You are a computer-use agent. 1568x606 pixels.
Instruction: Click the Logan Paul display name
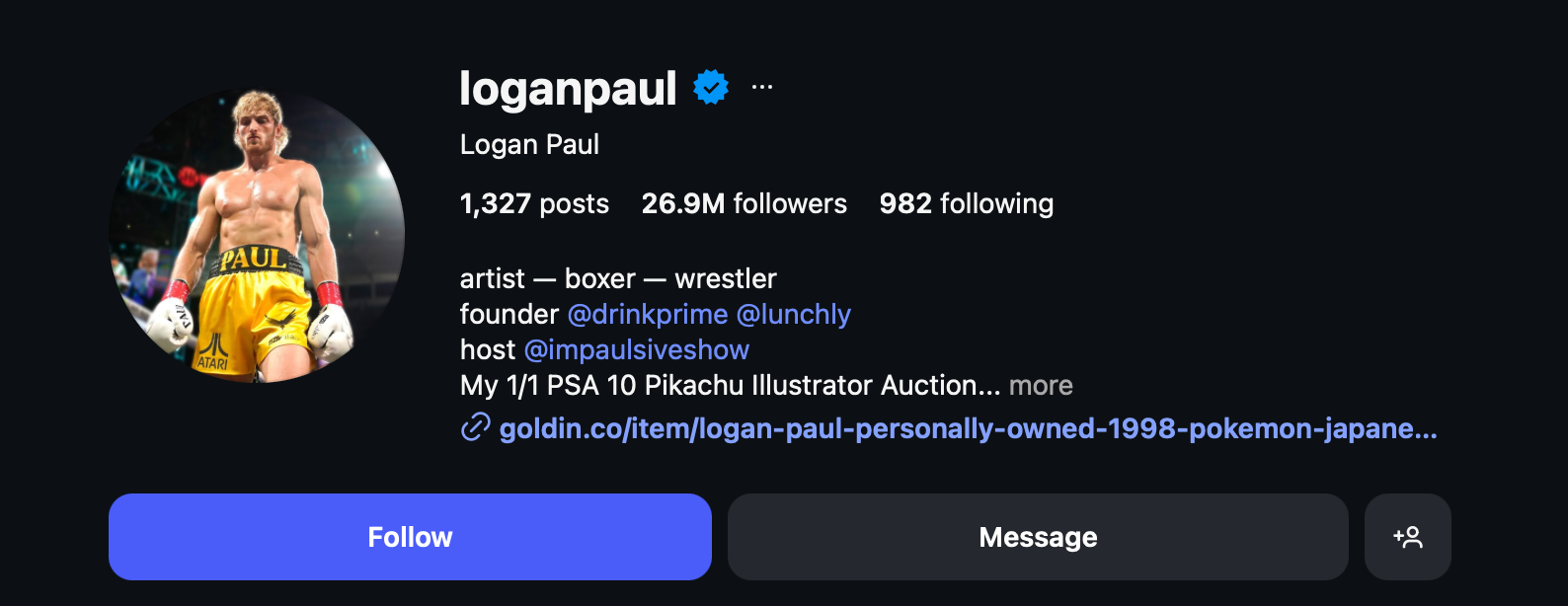(x=529, y=144)
